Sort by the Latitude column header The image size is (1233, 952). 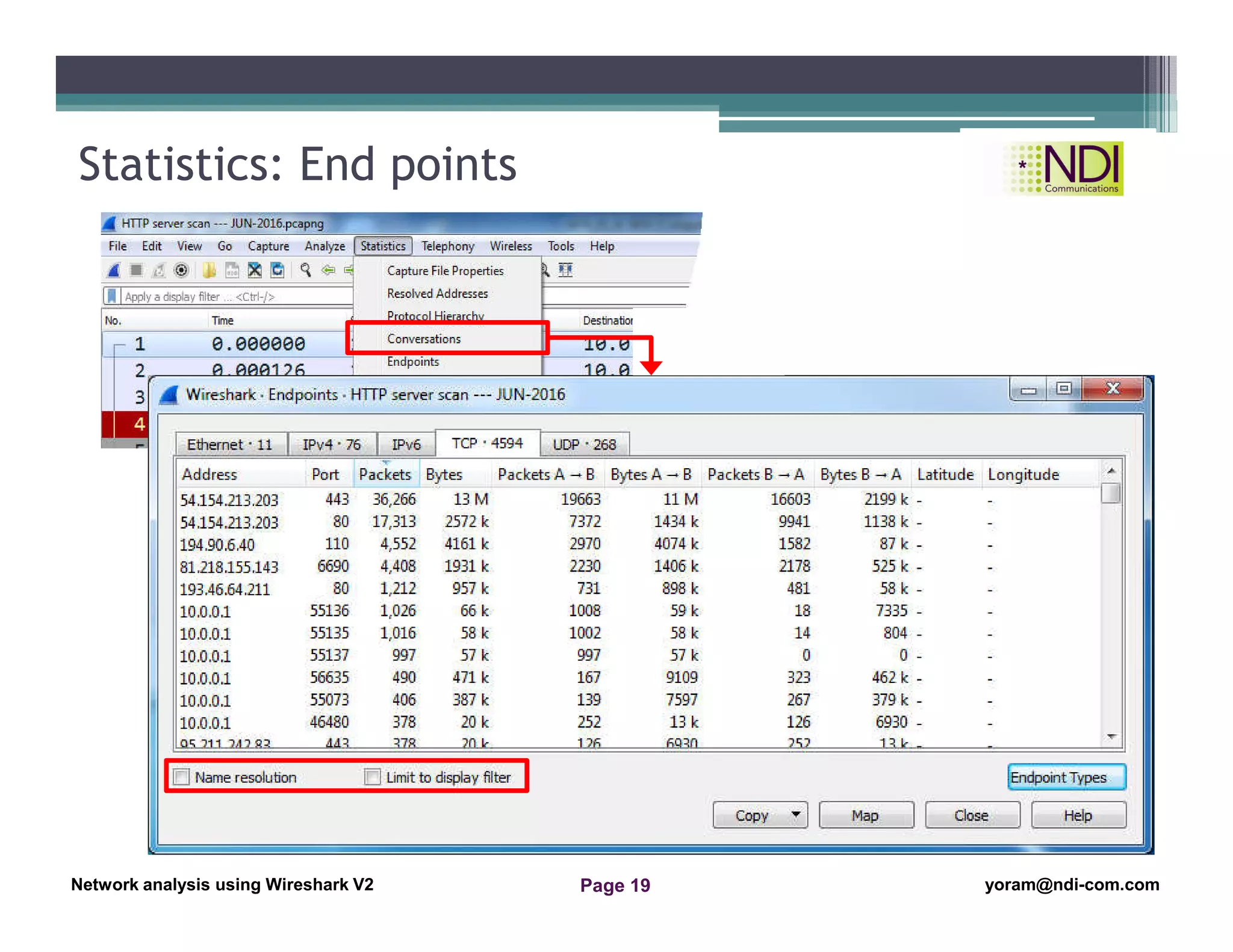945,475
